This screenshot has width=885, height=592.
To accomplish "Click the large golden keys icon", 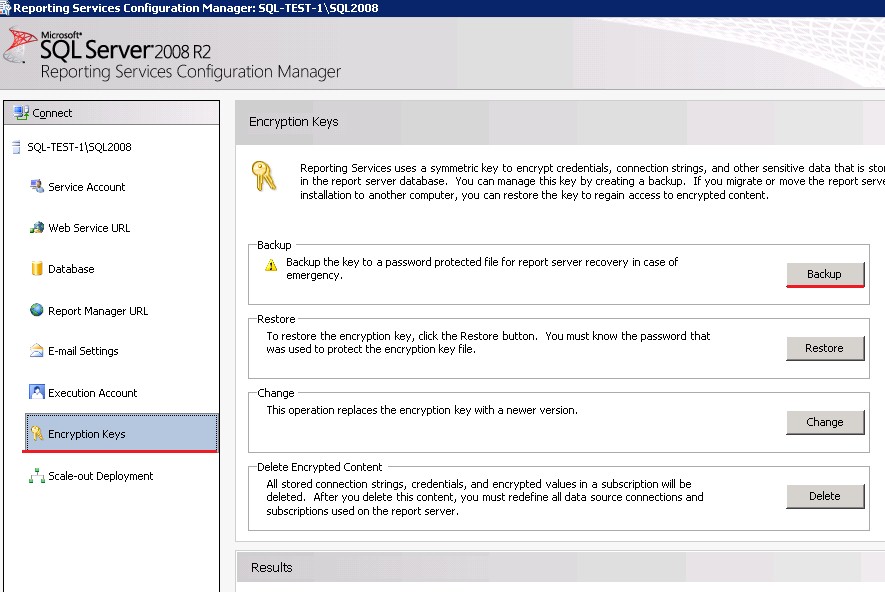I will coord(264,176).
